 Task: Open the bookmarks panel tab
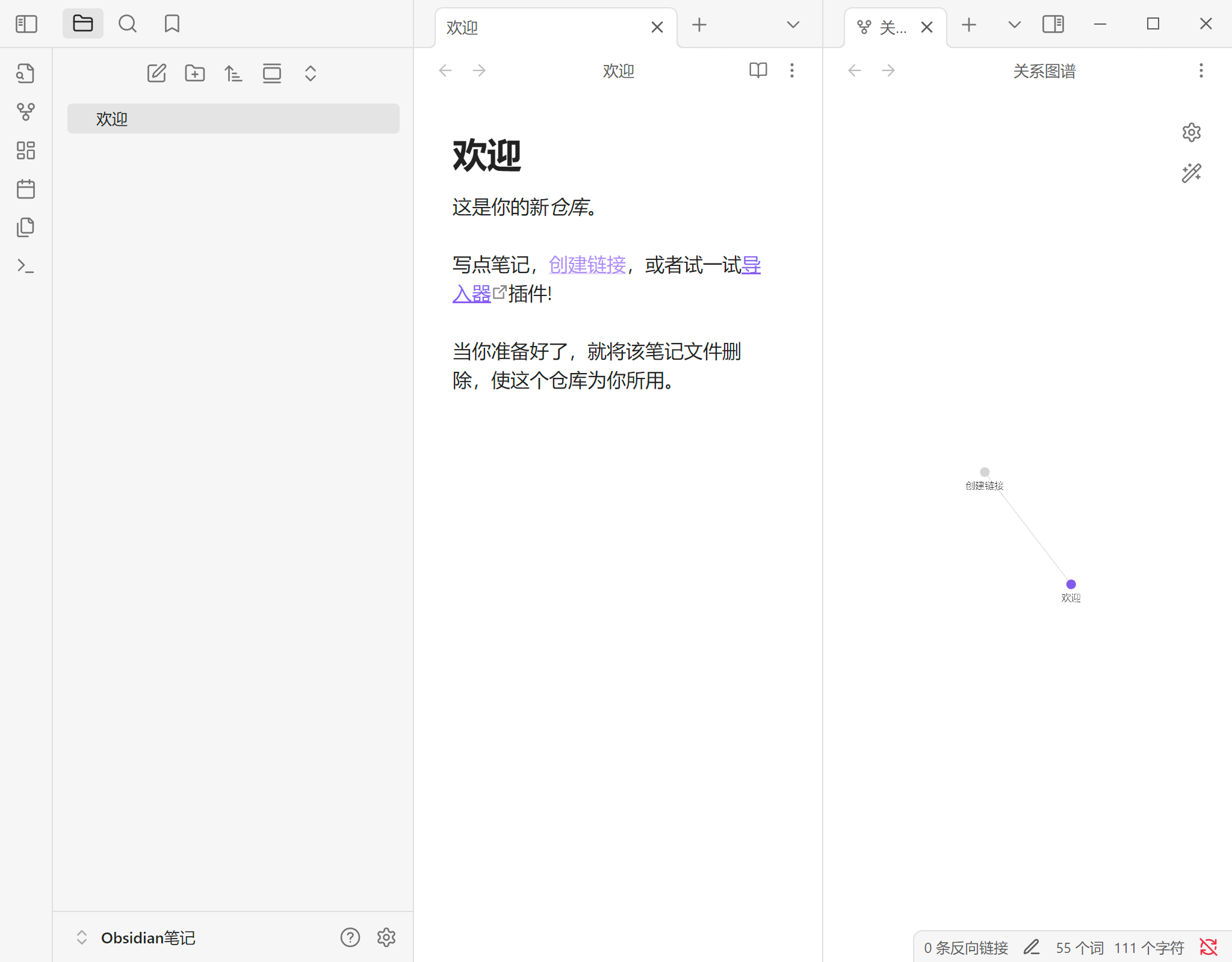[x=172, y=23]
